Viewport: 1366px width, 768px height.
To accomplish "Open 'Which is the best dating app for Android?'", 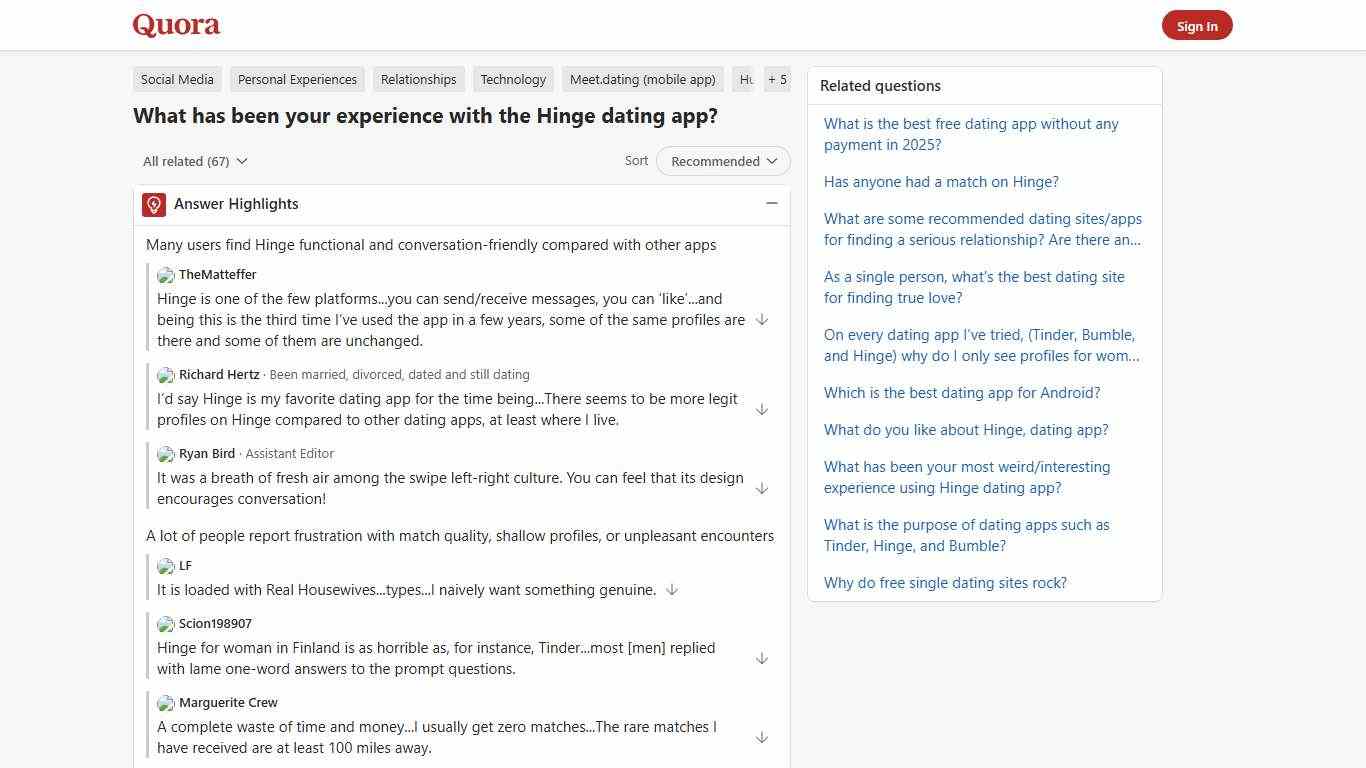I will tap(961, 392).
